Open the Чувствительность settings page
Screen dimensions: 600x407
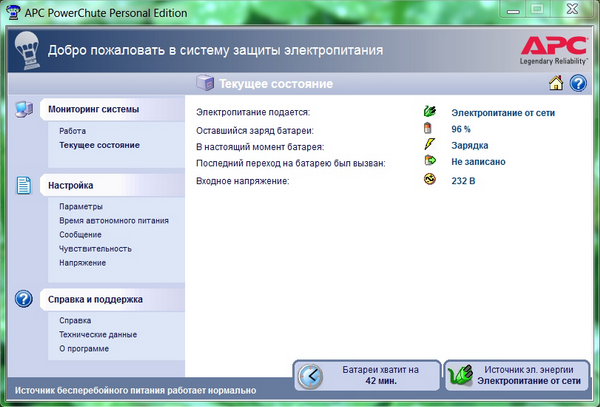(95, 249)
